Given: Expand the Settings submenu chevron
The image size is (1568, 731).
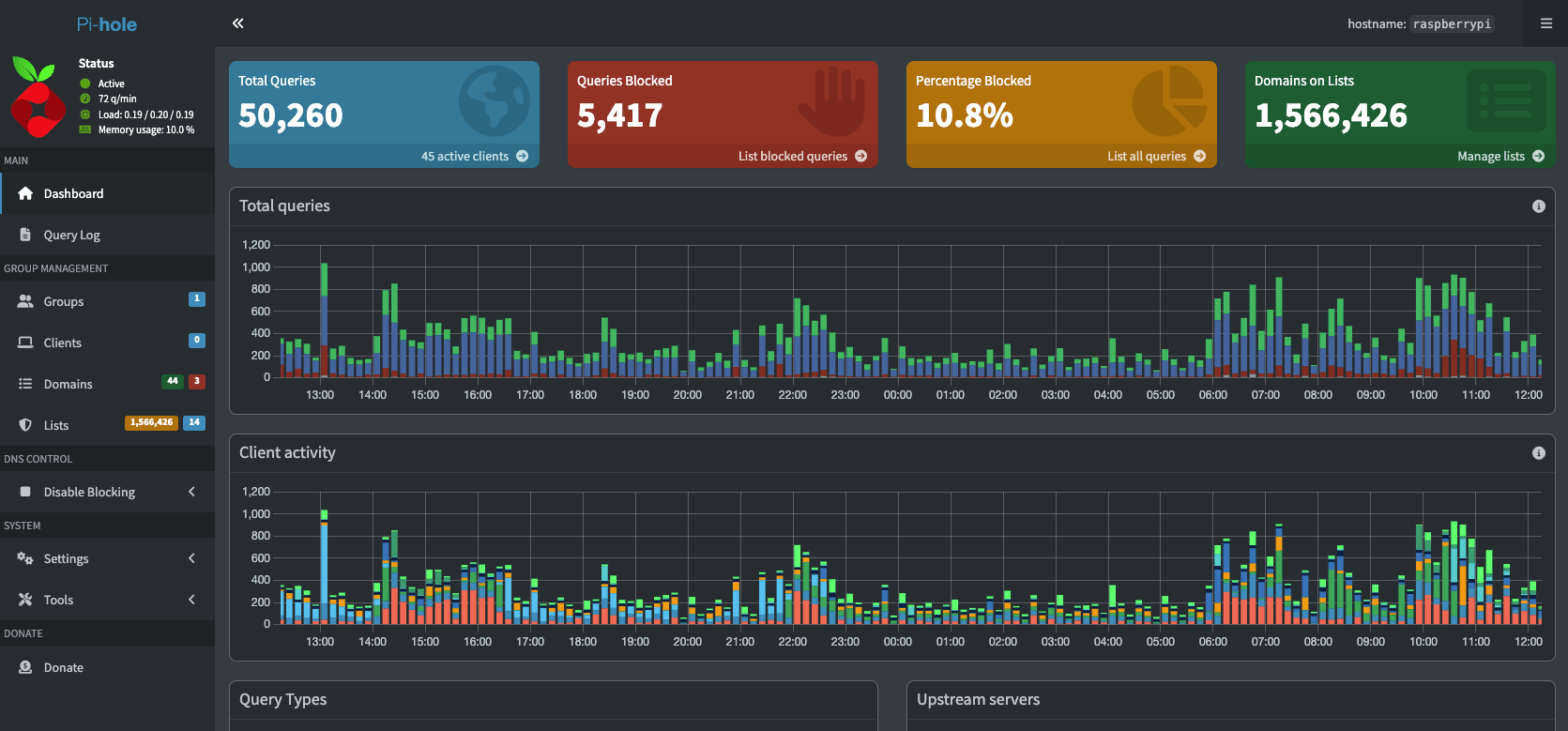Looking at the screenshot, I should coord(191,558).
